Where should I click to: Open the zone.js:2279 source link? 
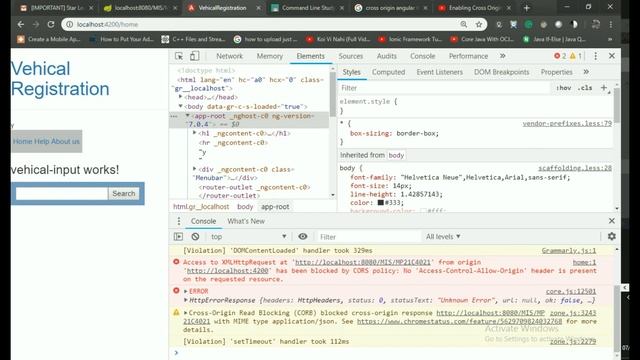[x=573, y=342]
